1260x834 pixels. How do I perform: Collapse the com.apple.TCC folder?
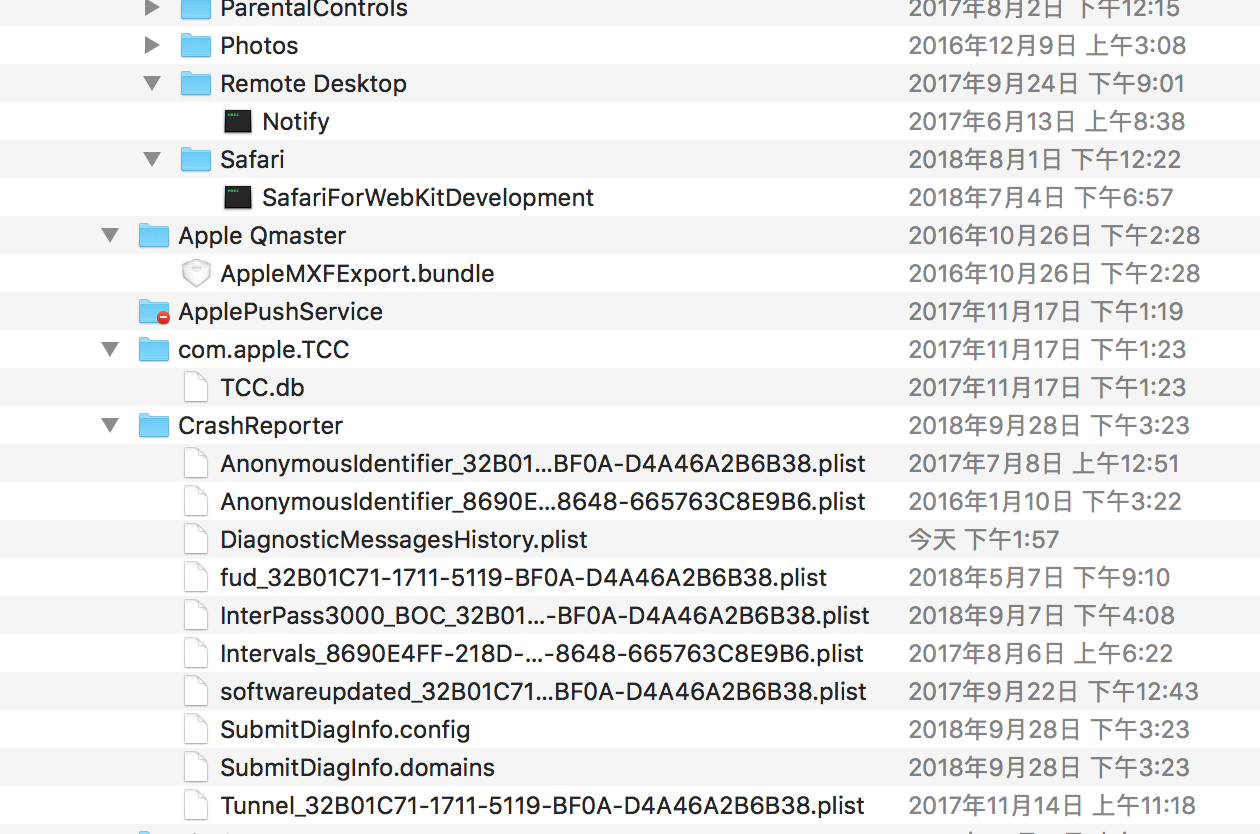(x=110, y=349)
